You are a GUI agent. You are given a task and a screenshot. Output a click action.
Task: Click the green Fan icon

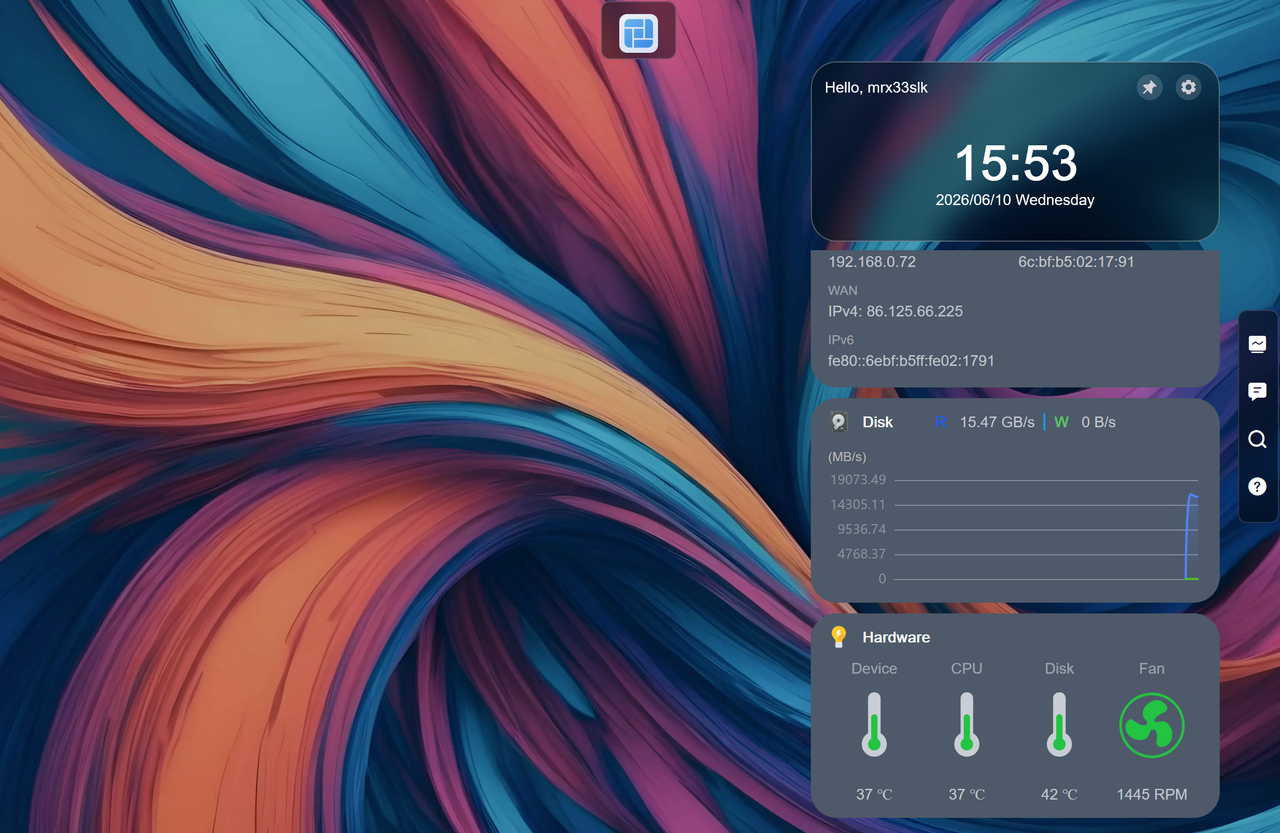(x=1152, y=725)
